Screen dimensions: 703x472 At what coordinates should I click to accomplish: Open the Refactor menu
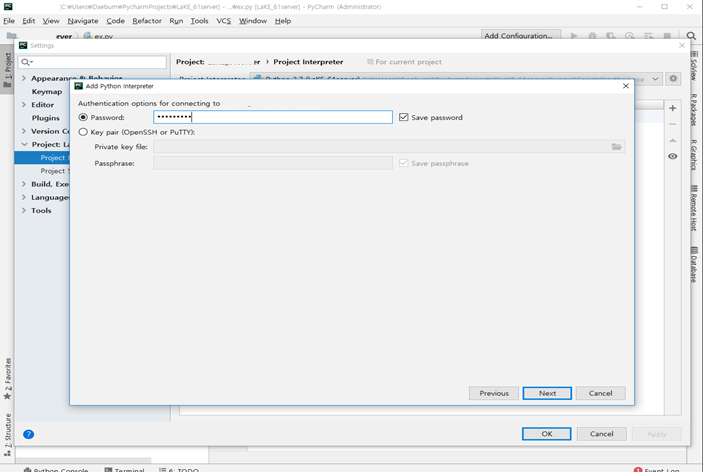[x=147, y=21]
